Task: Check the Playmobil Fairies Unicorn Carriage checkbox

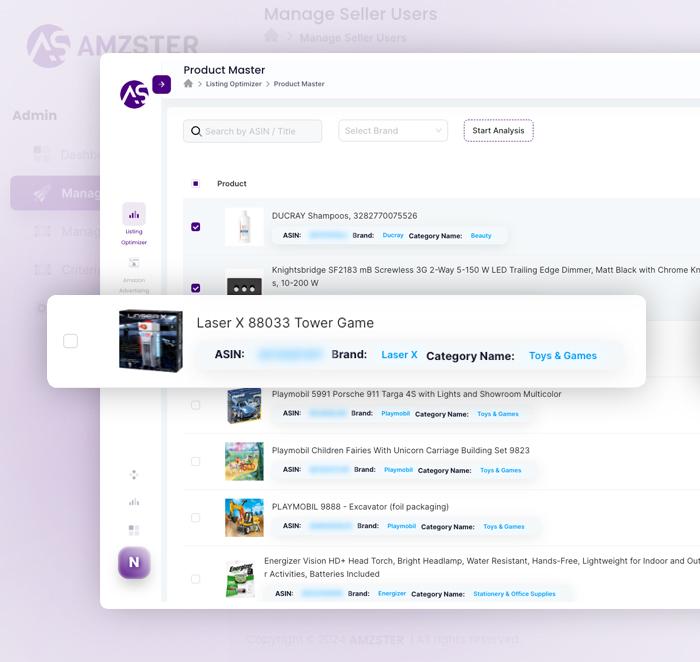Action: [x=196, y=461]
